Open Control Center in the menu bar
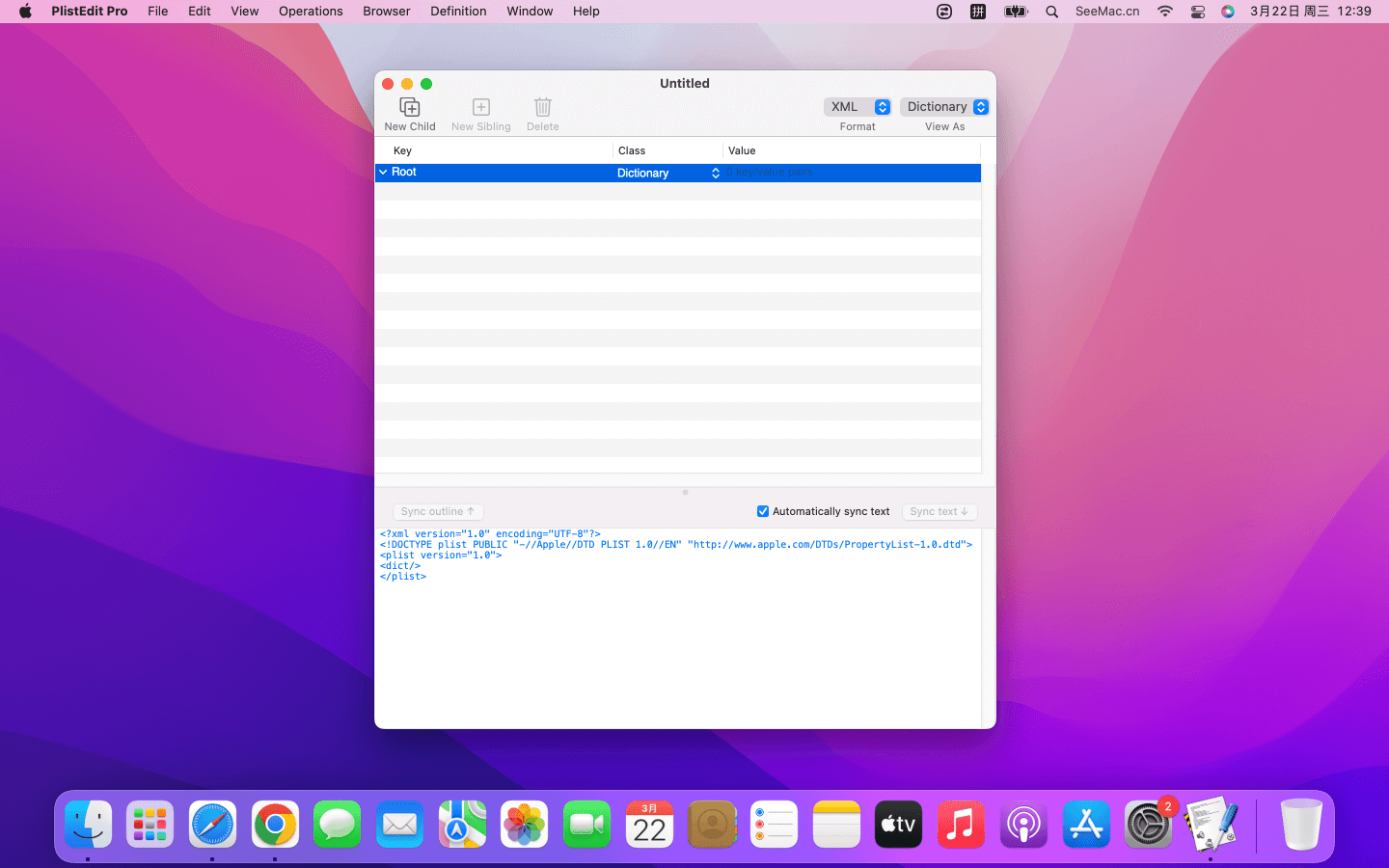The image size is (1389, 868). click(x=1197, y=12)
